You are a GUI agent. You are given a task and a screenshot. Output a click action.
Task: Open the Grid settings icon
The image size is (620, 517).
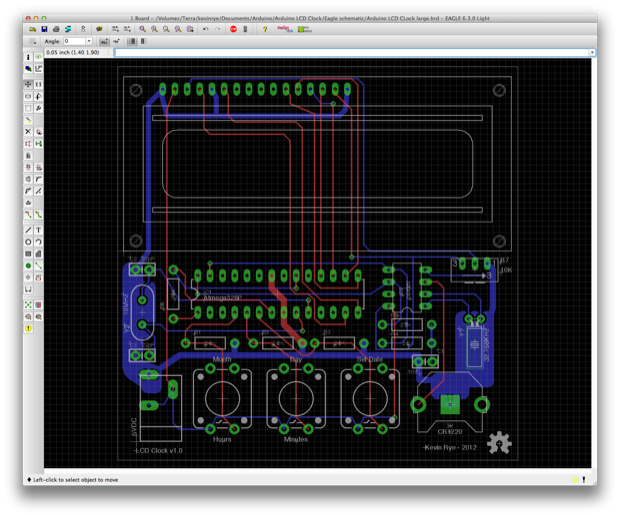(x=33, y=41)
